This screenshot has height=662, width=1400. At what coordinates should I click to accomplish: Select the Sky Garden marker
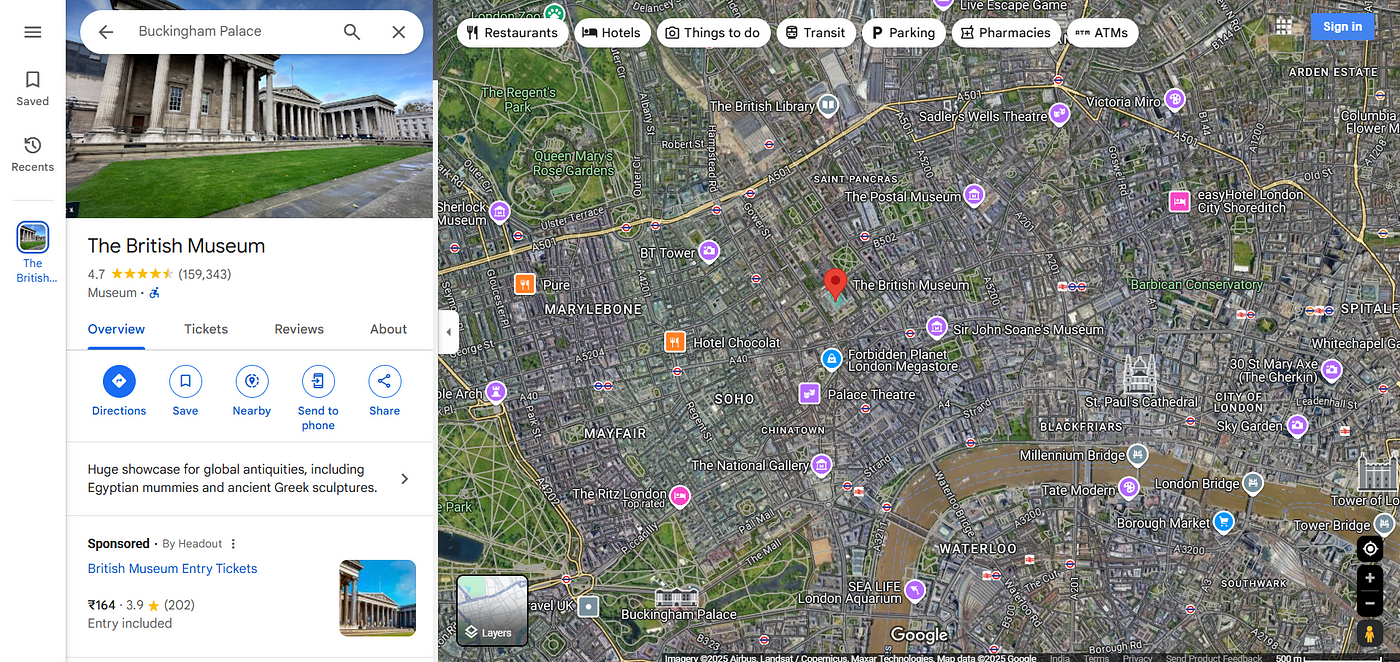(x=1297, y=426)
